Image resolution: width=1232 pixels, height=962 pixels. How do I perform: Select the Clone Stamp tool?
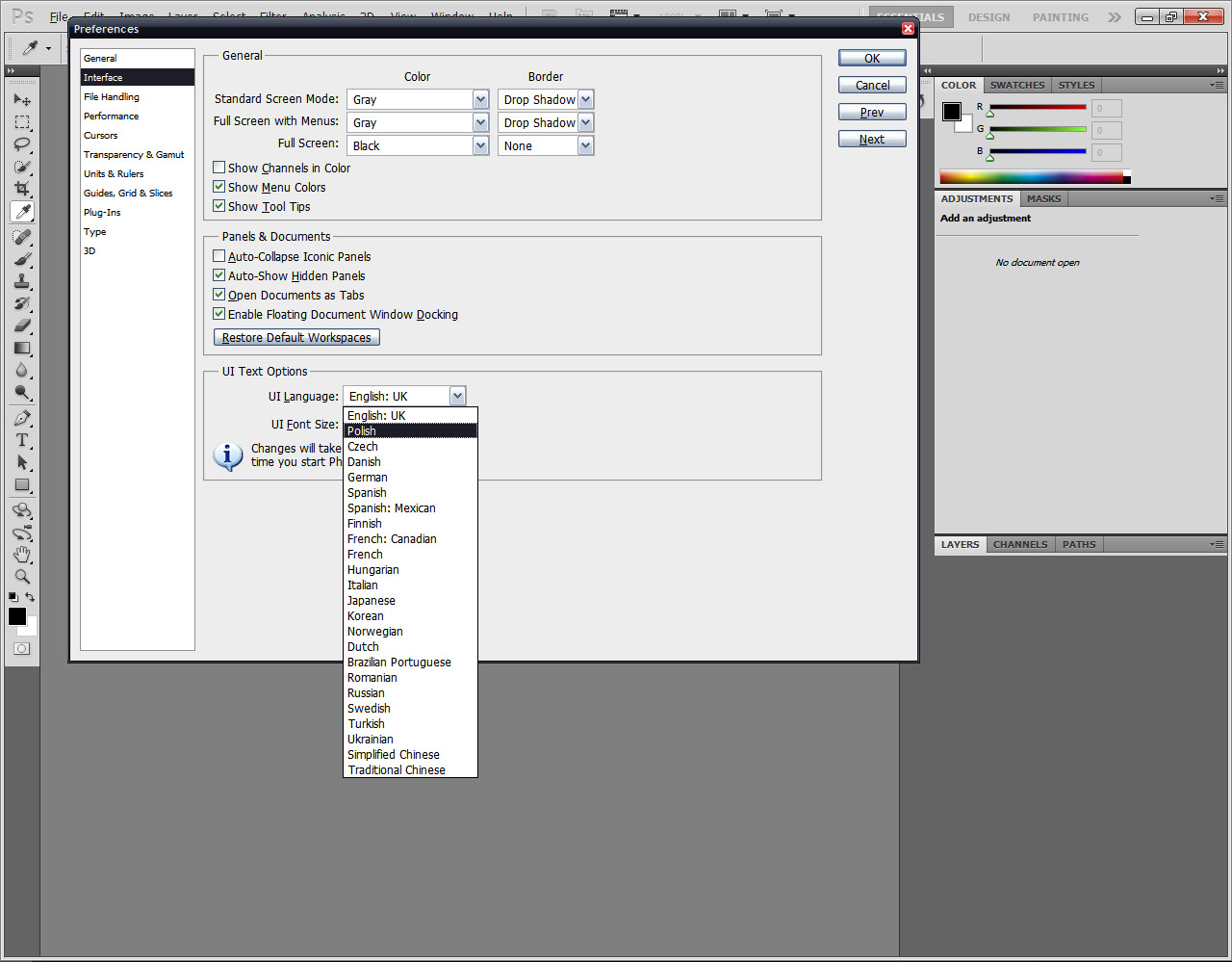point(22,281)
